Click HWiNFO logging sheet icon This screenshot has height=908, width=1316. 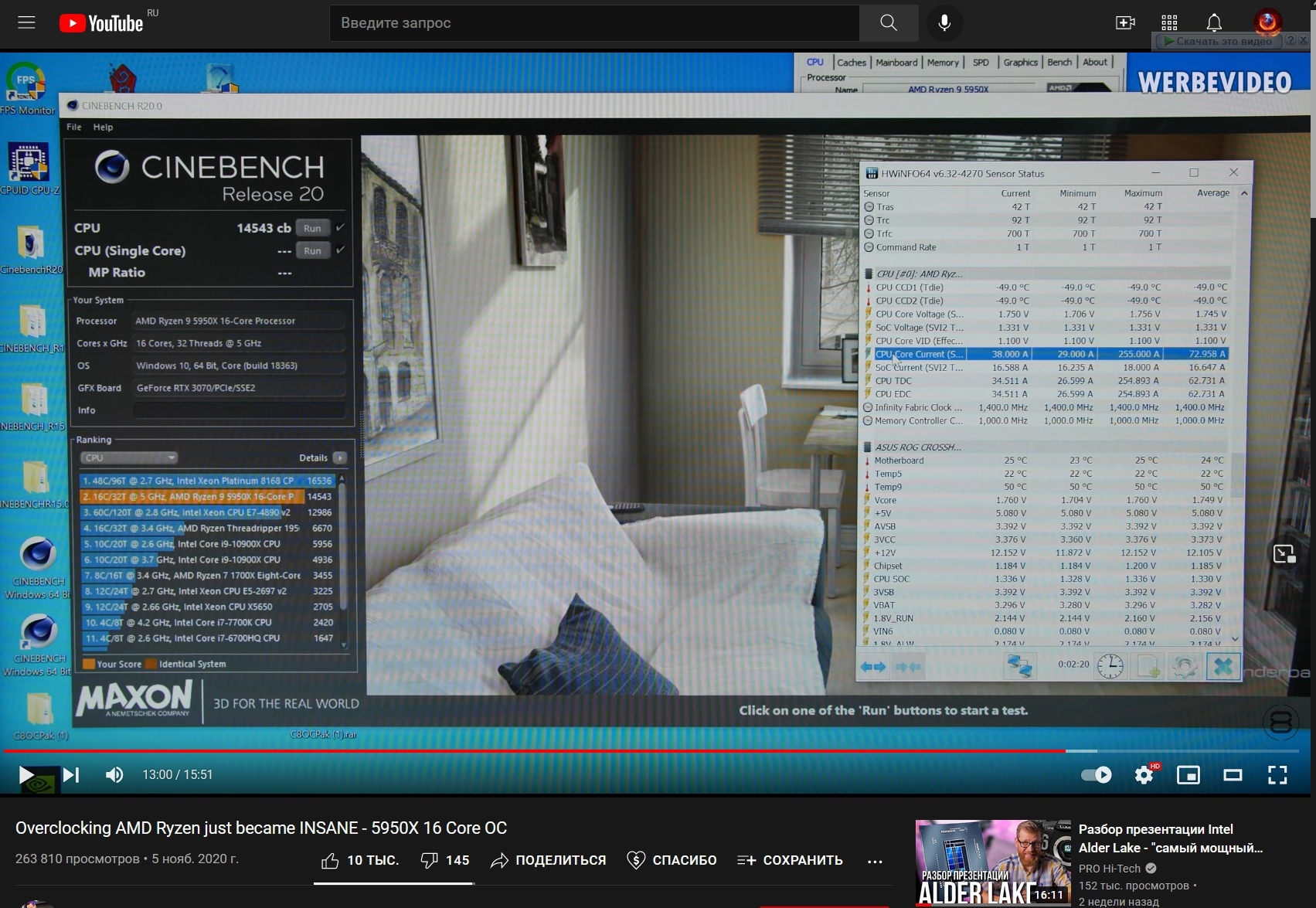coord(1148,666)
